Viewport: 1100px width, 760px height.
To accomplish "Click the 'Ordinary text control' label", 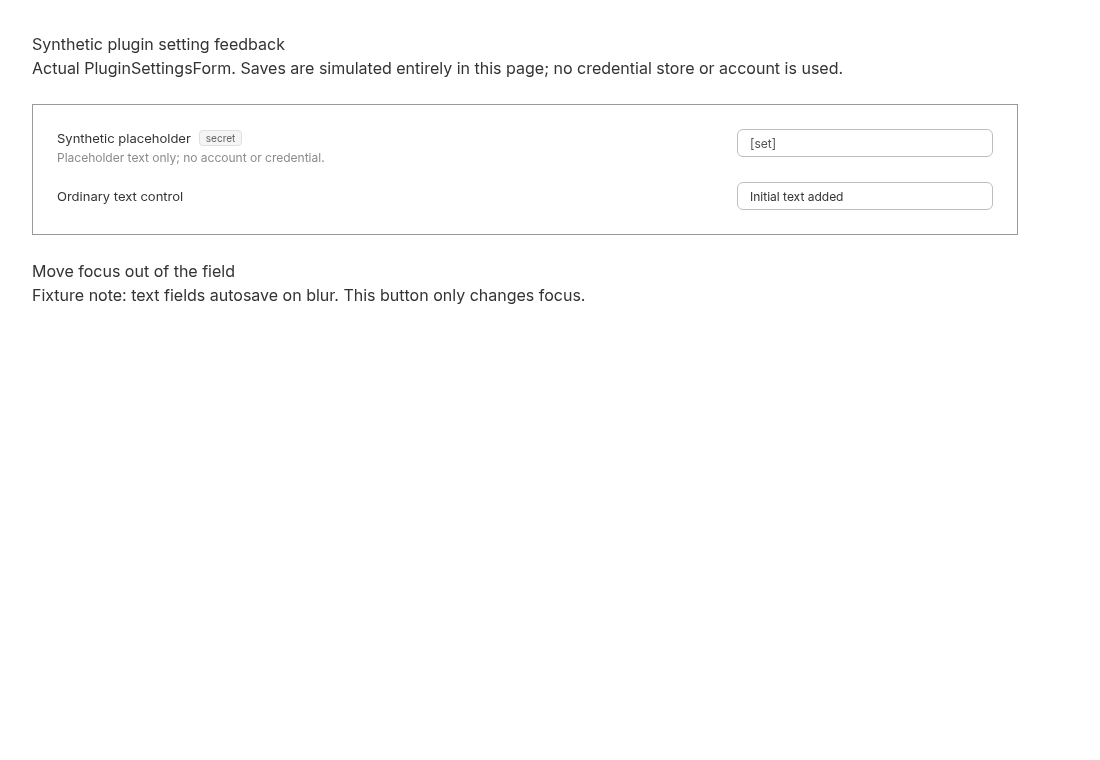I will (x=120, y=197).
